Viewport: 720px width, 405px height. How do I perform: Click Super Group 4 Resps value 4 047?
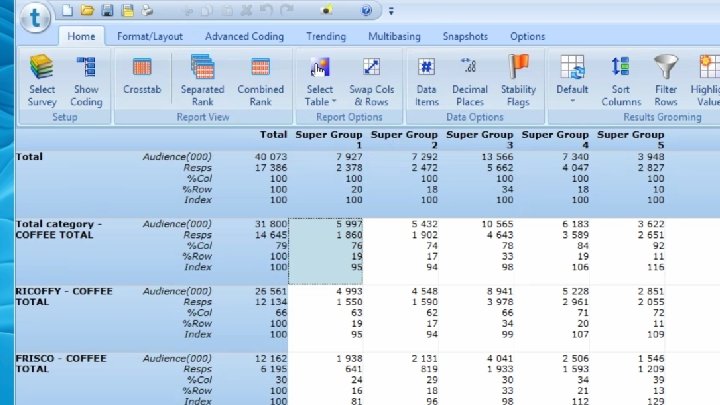[x=575, y=168]
